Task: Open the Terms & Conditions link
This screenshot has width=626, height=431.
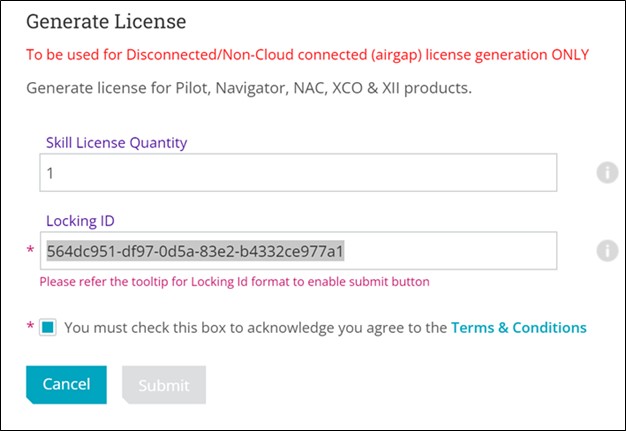Action: pos(518,327)
